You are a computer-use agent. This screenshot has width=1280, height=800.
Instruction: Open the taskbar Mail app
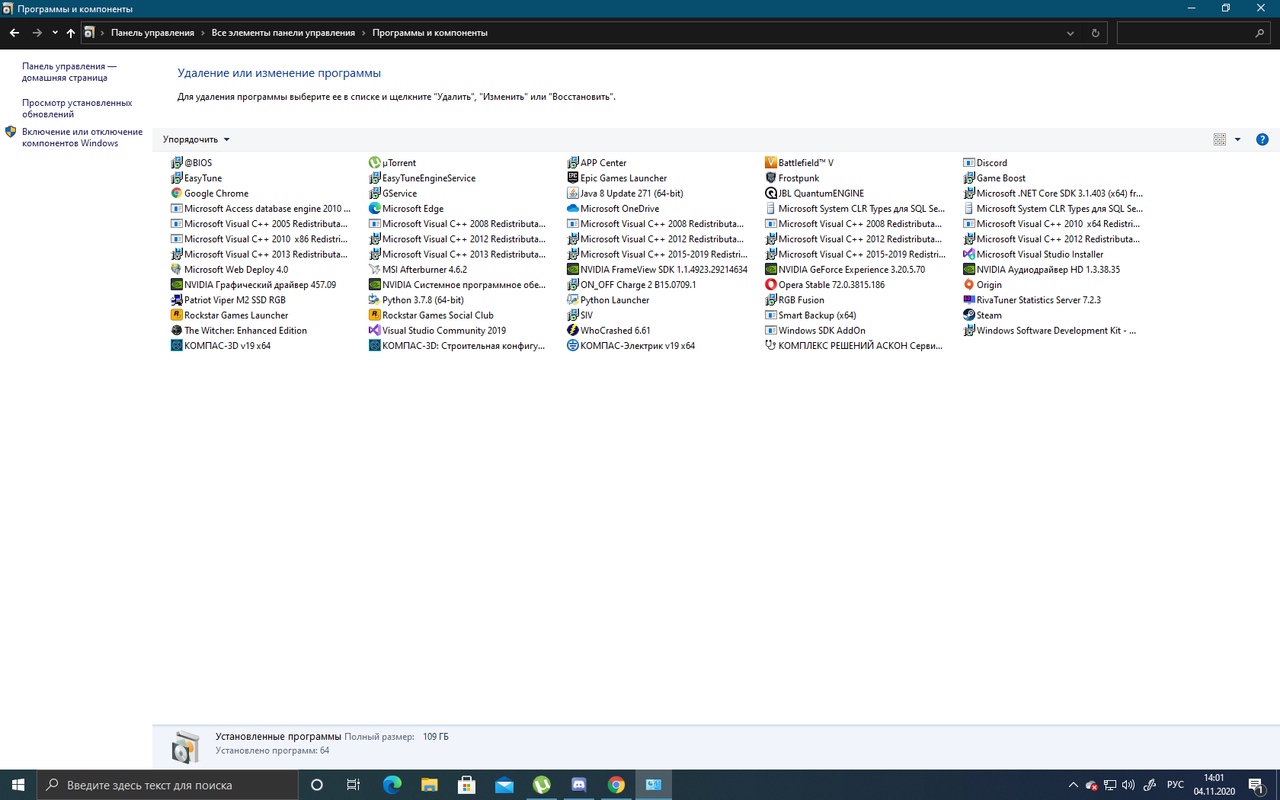tap(504, 785)
